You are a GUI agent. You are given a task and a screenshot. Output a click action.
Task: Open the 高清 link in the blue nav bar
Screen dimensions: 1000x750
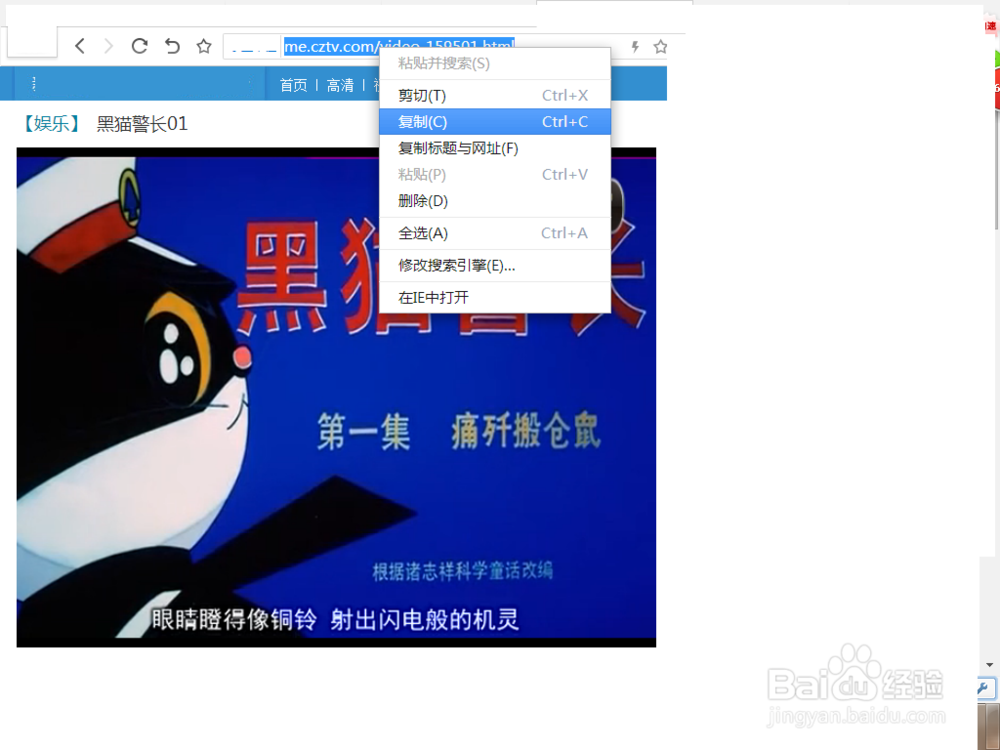tap(340, 85)
